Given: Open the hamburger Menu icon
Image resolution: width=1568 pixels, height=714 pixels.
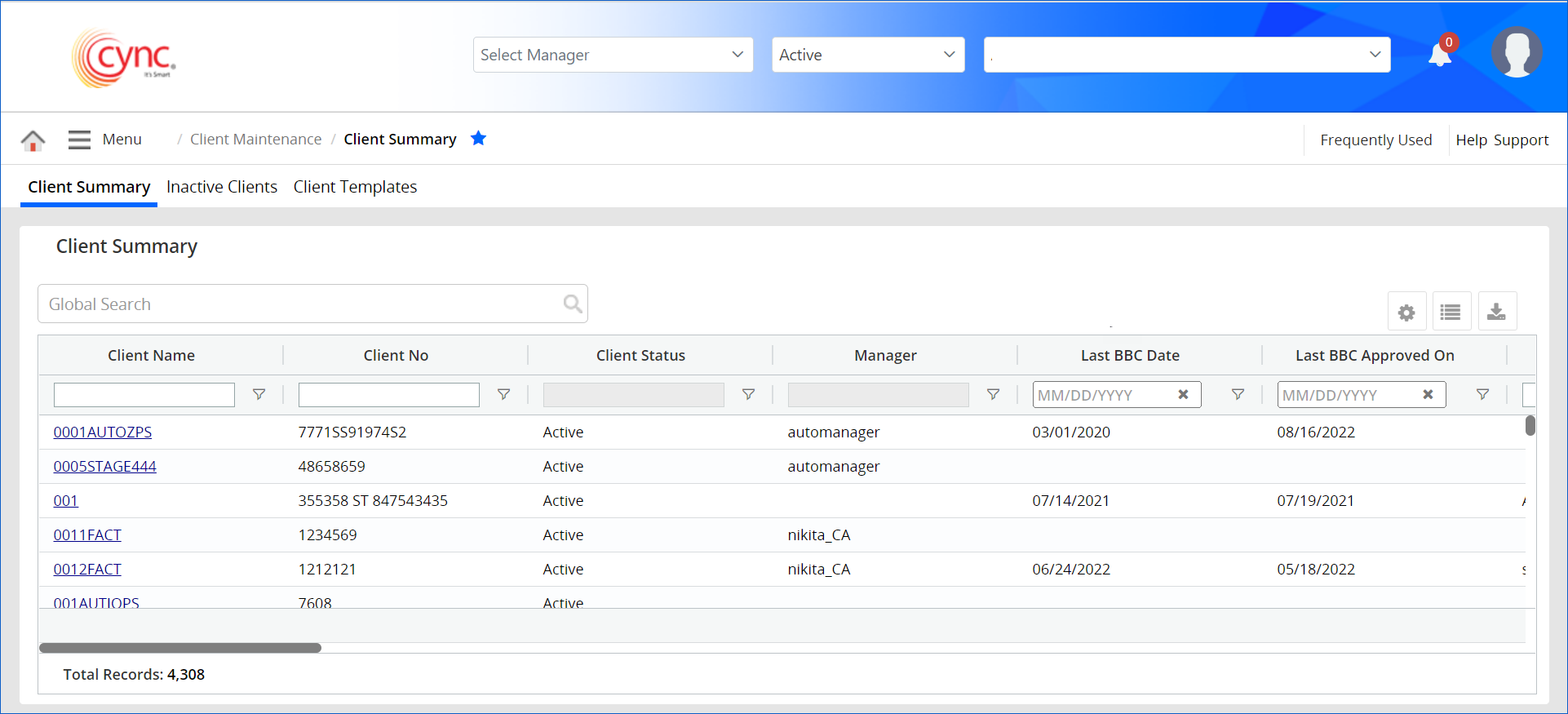Looking at the screenshot, I should (x=79, y=140).
